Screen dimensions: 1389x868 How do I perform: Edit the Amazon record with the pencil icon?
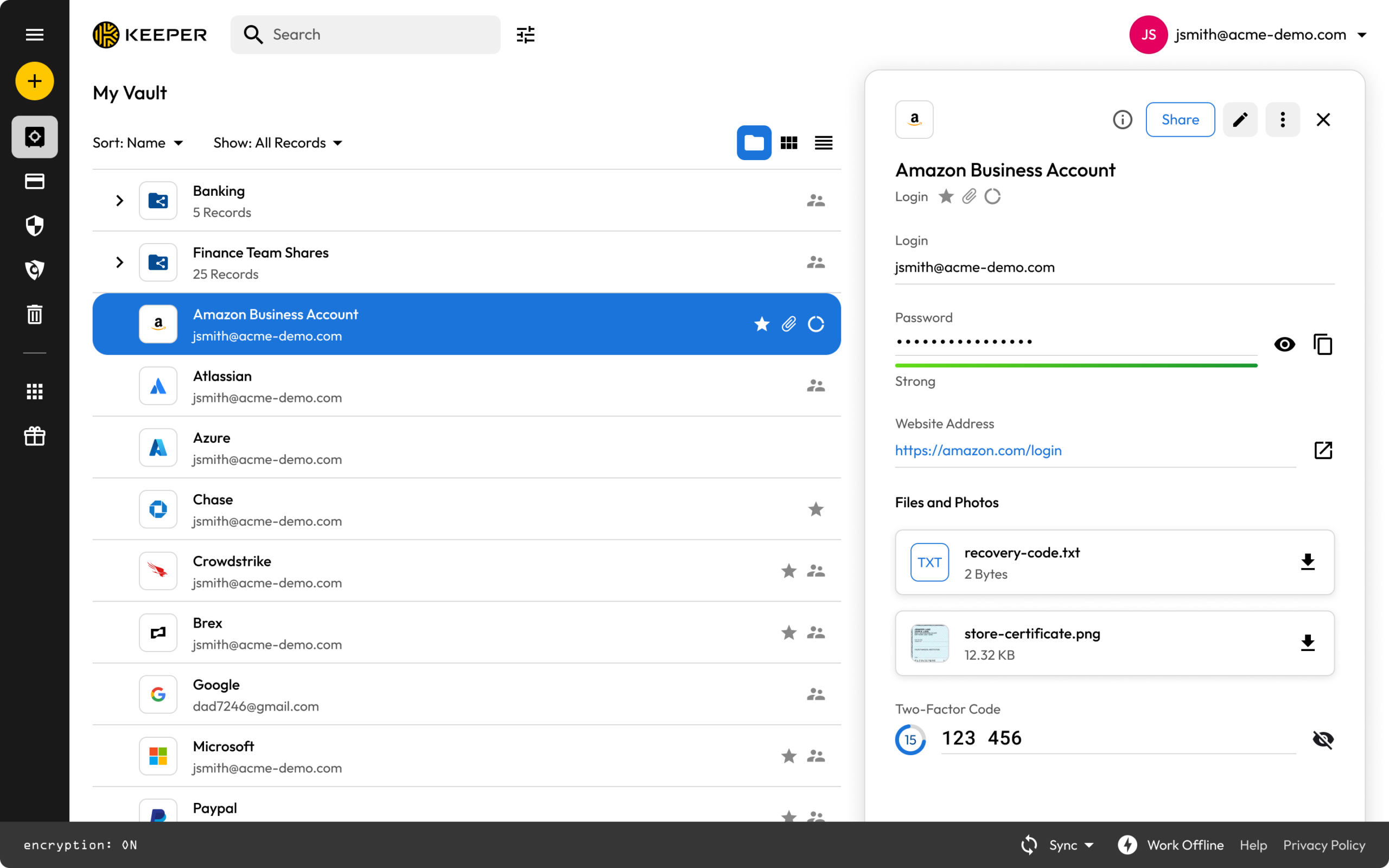(x=1240, y=119)
